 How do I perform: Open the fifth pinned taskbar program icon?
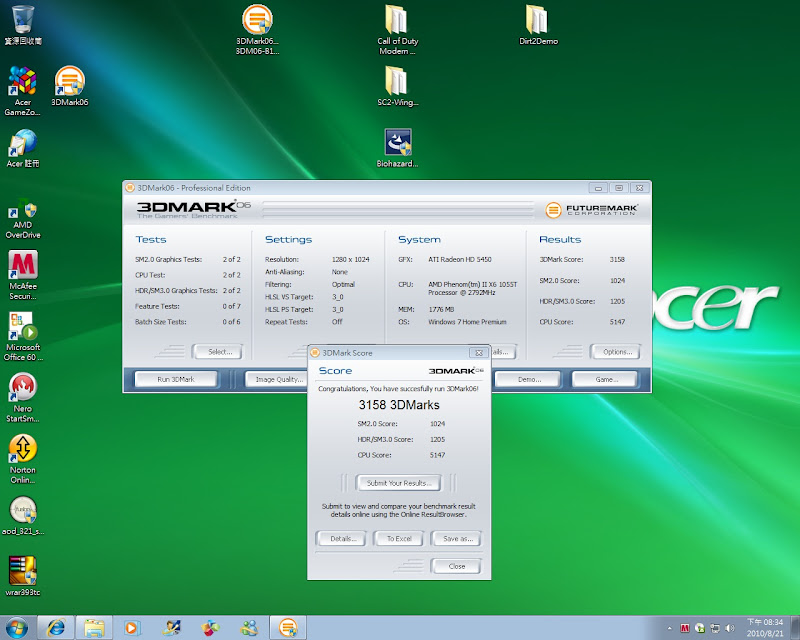point(210,628)
